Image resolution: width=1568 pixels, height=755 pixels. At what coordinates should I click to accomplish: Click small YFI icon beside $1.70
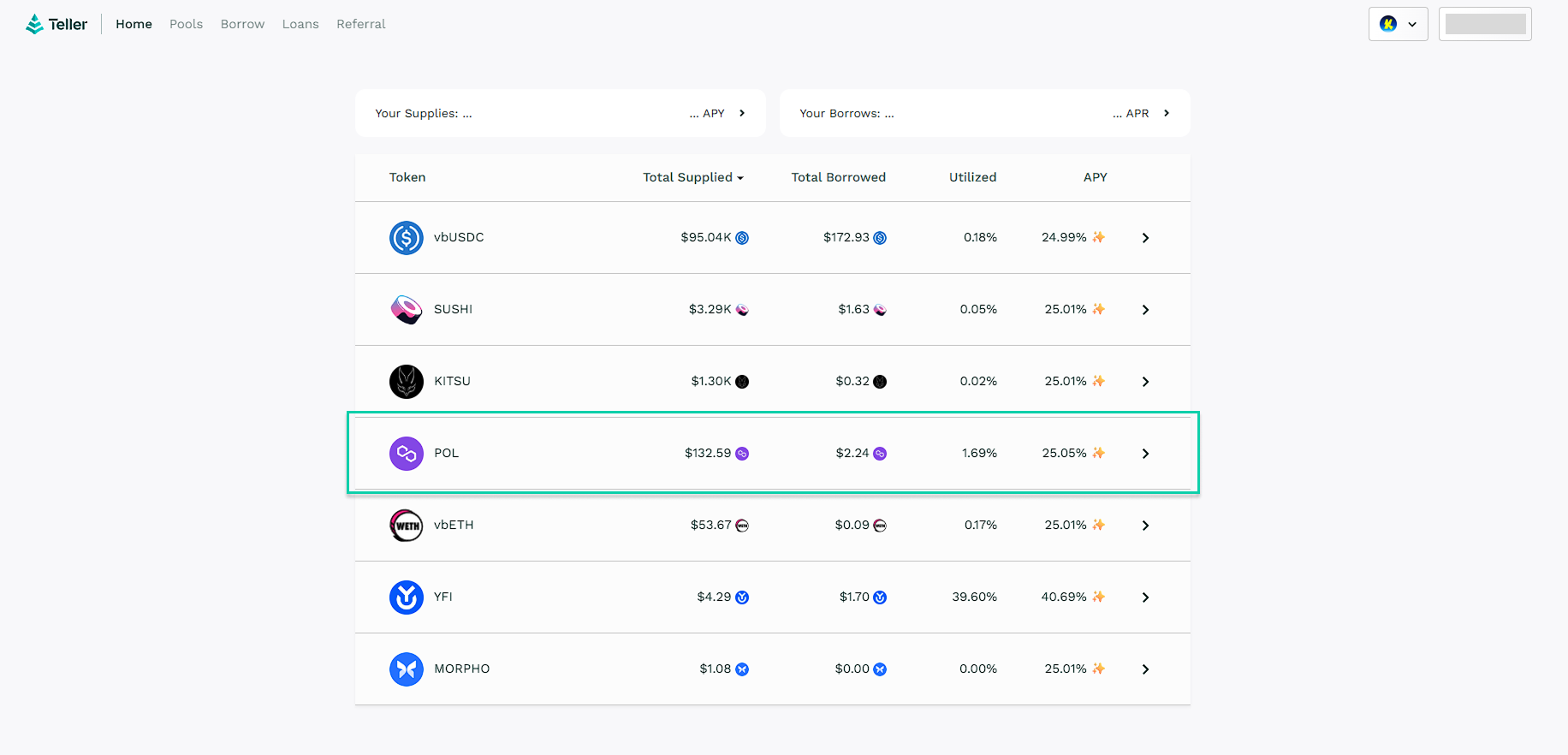(880, 597)
